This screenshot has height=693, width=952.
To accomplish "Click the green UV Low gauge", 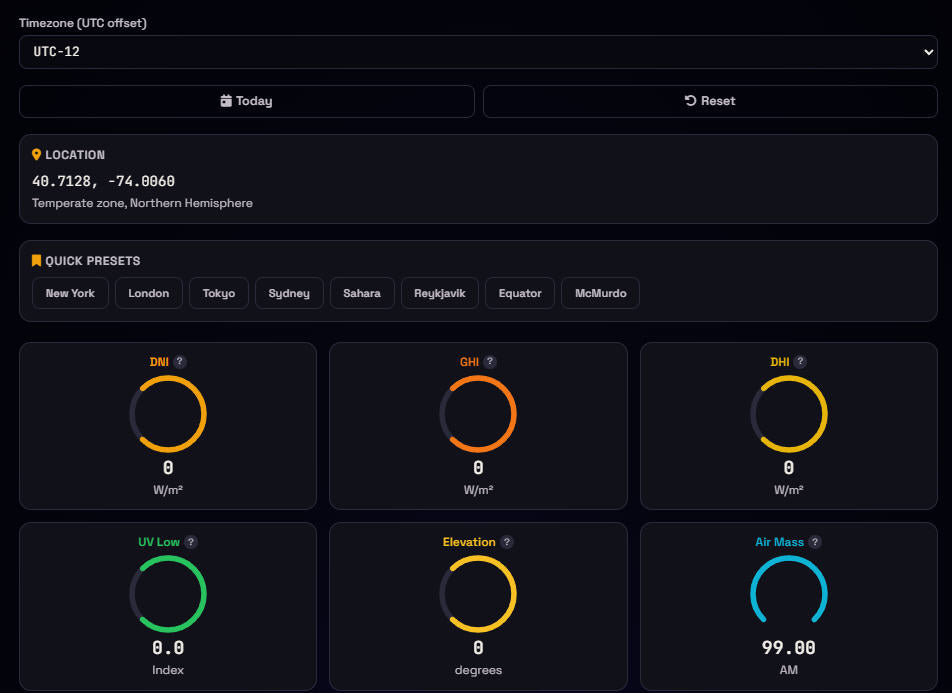I will tap(168, 594).
